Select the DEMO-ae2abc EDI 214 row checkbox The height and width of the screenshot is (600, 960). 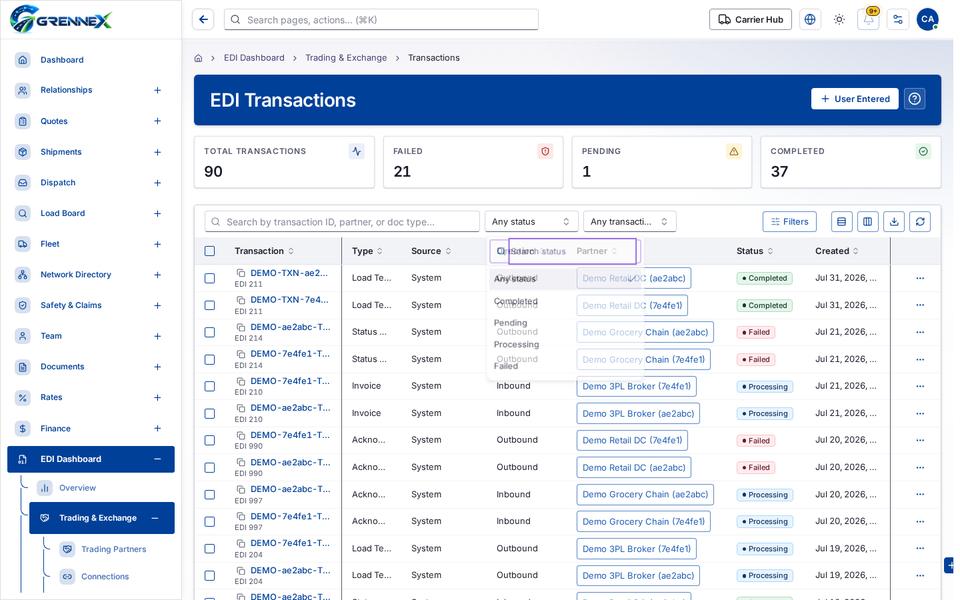pyautogui.click(x=210, y=332)
